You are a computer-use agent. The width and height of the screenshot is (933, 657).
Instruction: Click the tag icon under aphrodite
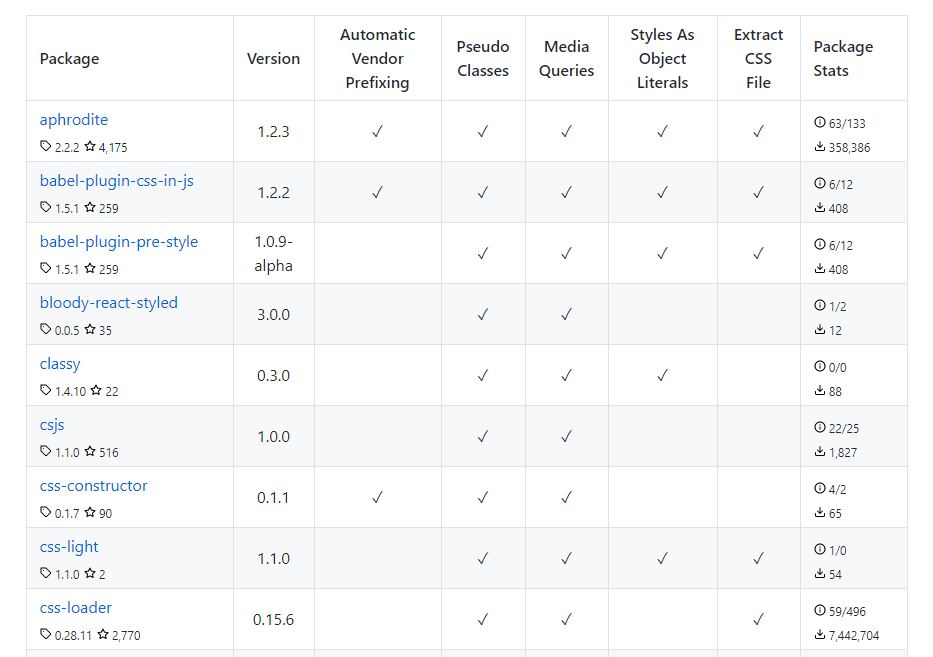tap(46, 147)
